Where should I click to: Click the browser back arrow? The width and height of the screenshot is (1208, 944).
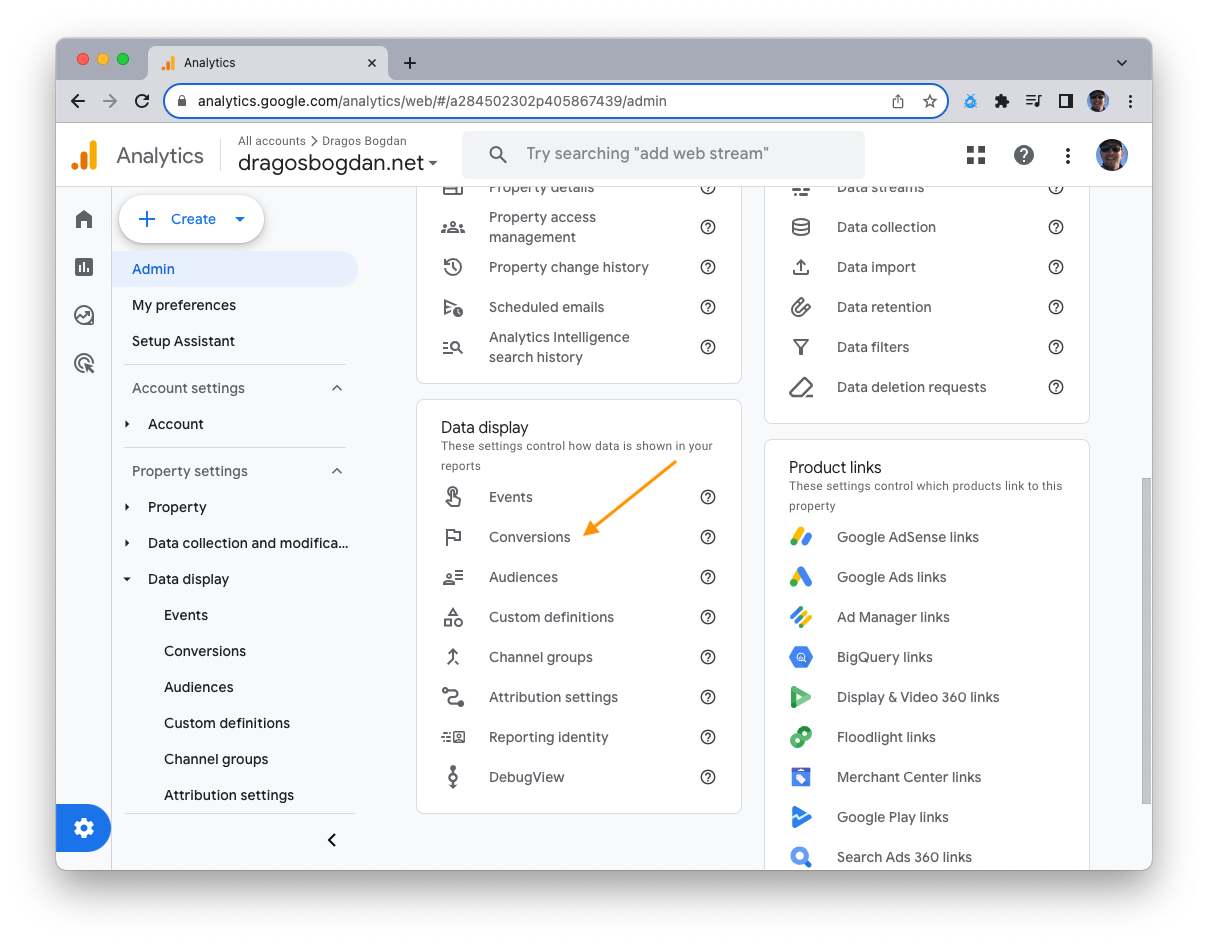[x=78, y=101]
